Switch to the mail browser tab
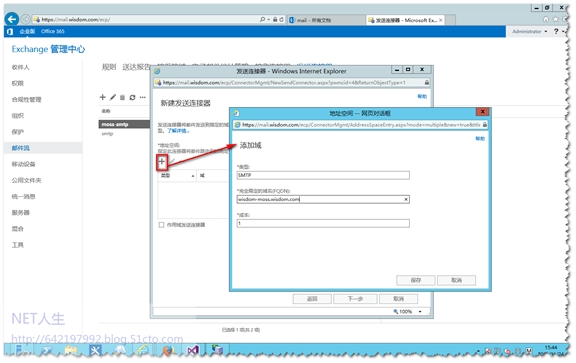The width and height of the screenshot is (576, 363). [x=325, y=20]
